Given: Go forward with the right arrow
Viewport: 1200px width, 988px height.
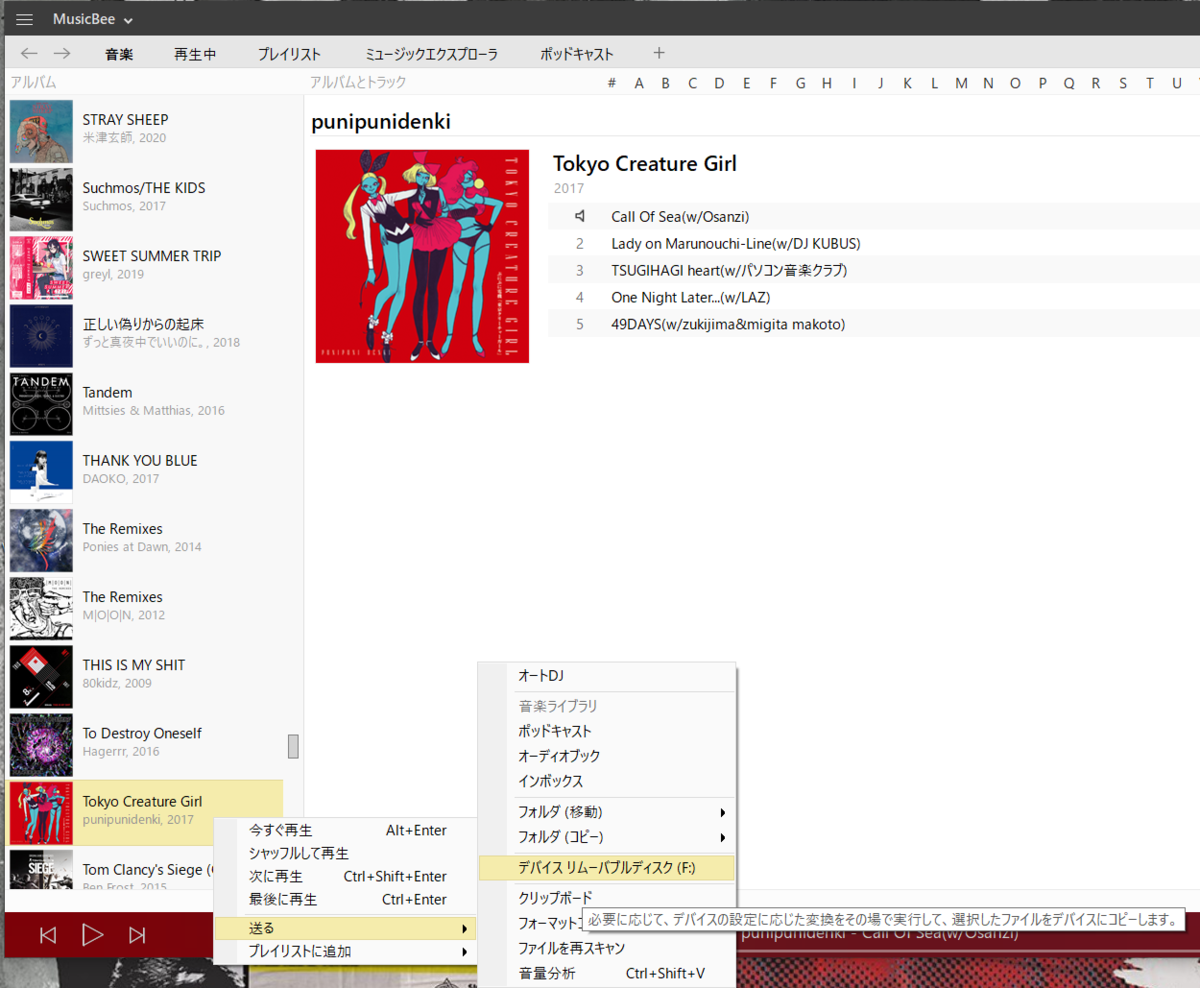Looking at the screenshot, I should click(62, 54).
